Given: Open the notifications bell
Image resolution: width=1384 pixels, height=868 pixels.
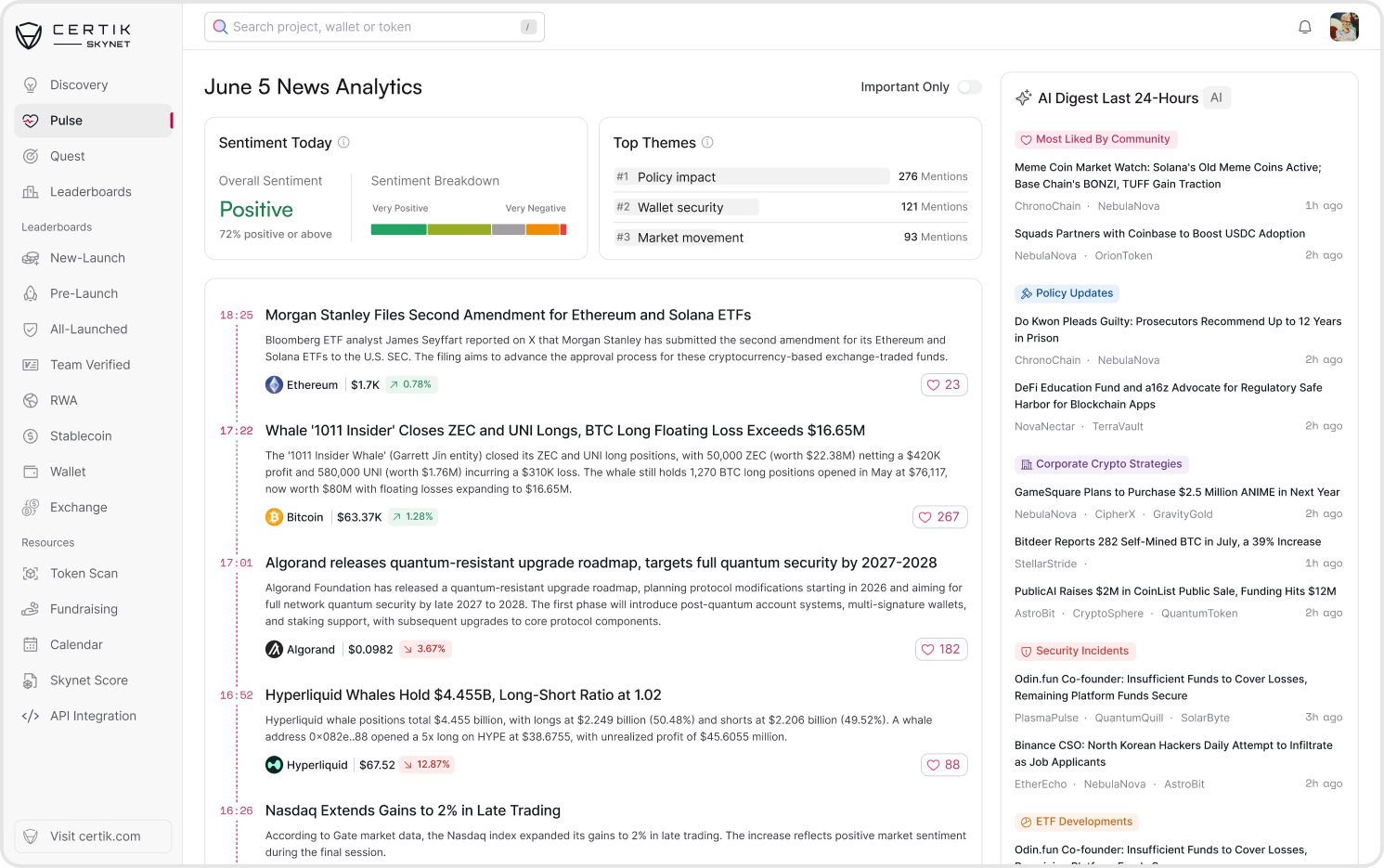Looking at the screenshot, I should pyautogui.click(x=1304, y=27).
